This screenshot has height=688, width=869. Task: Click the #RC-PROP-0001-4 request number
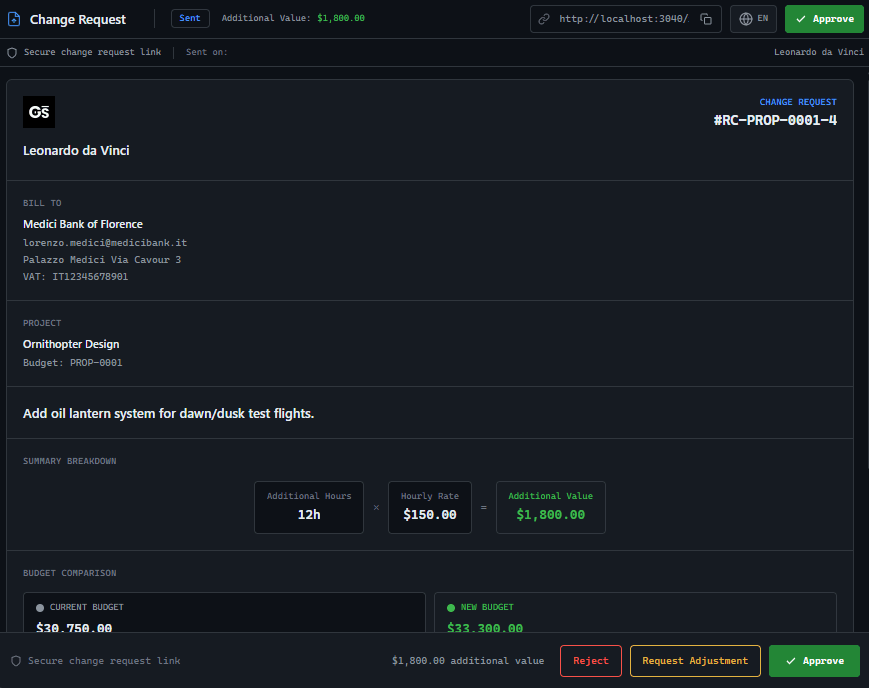click(775, 120)
